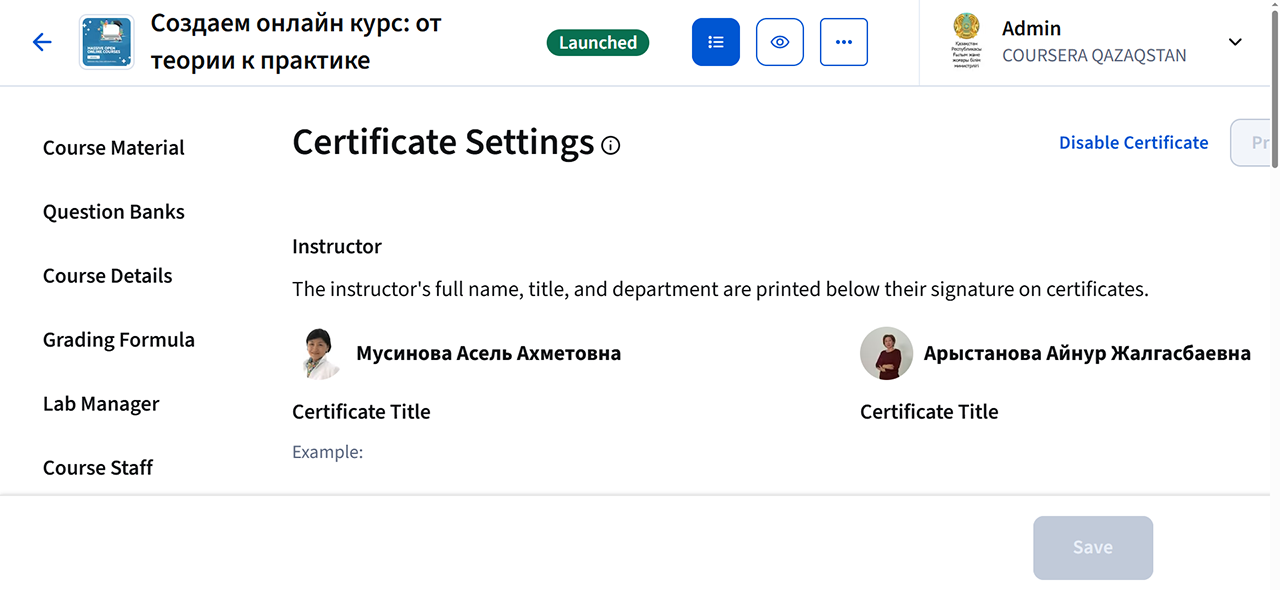Select Course Details in sidebar
1280x590 pixels.
coord(108,276)
